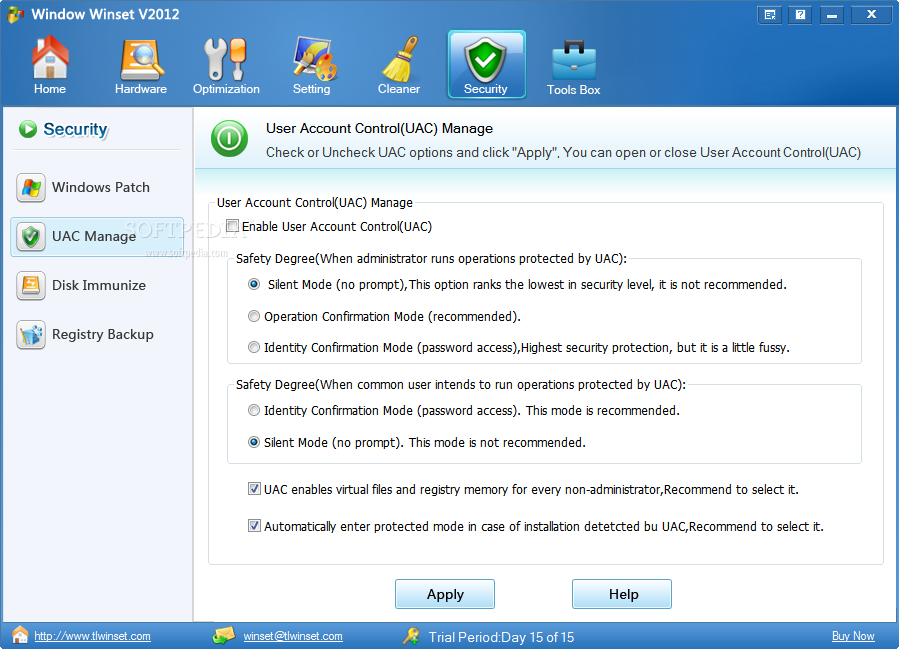Click the house icon in status bar
Viewport: 899px width, 649px height.
[20, 635]
